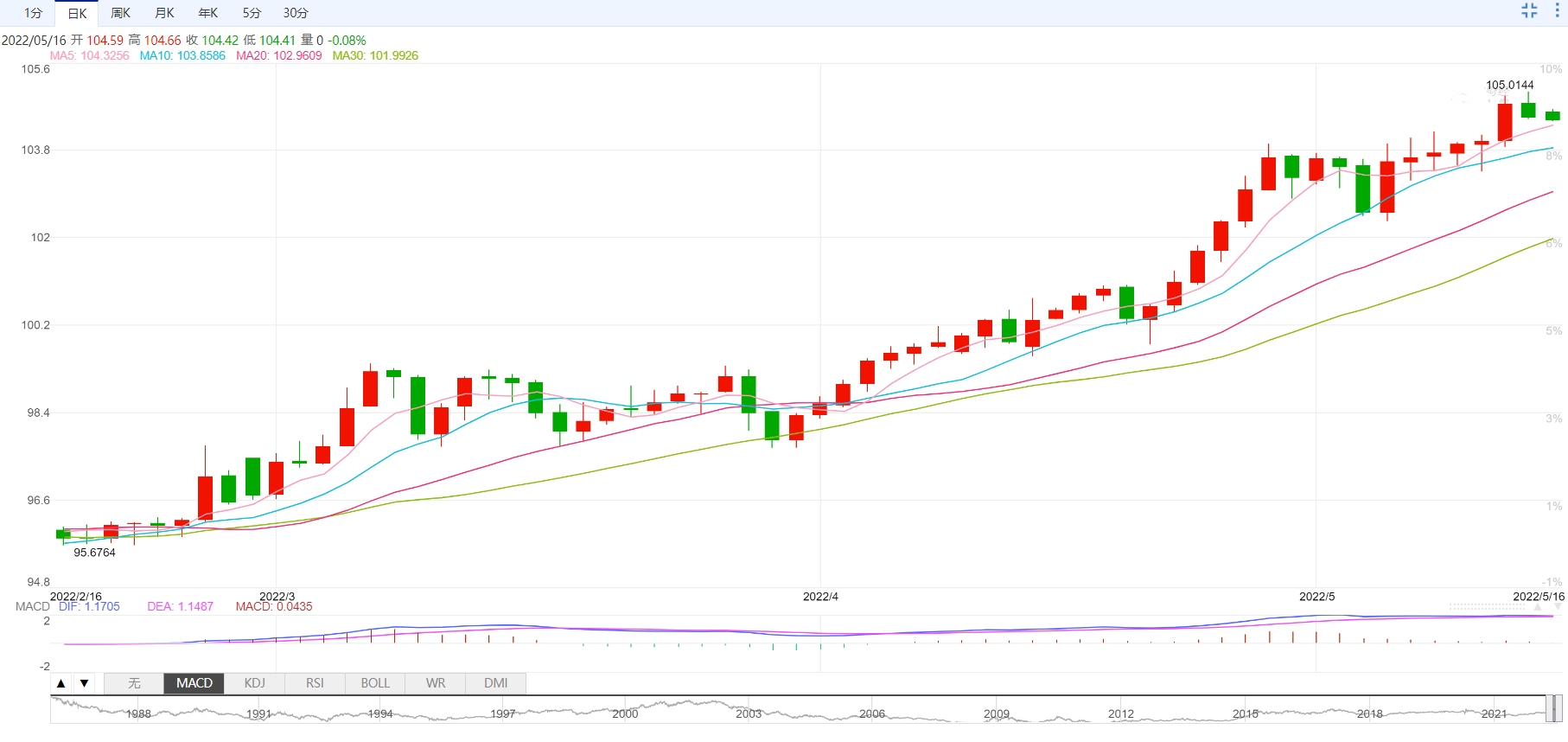1568x742 pixels.
Task: Click the 'DIF: 1.1705' readout
Action: (x=89, y=606)
